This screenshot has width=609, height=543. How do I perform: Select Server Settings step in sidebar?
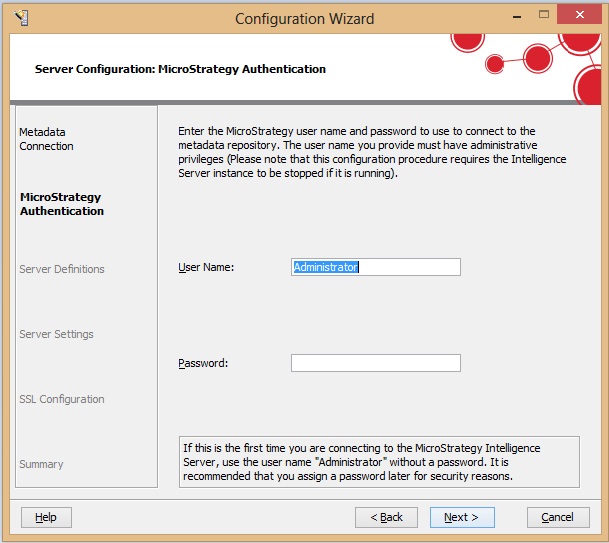coord(57,334)
